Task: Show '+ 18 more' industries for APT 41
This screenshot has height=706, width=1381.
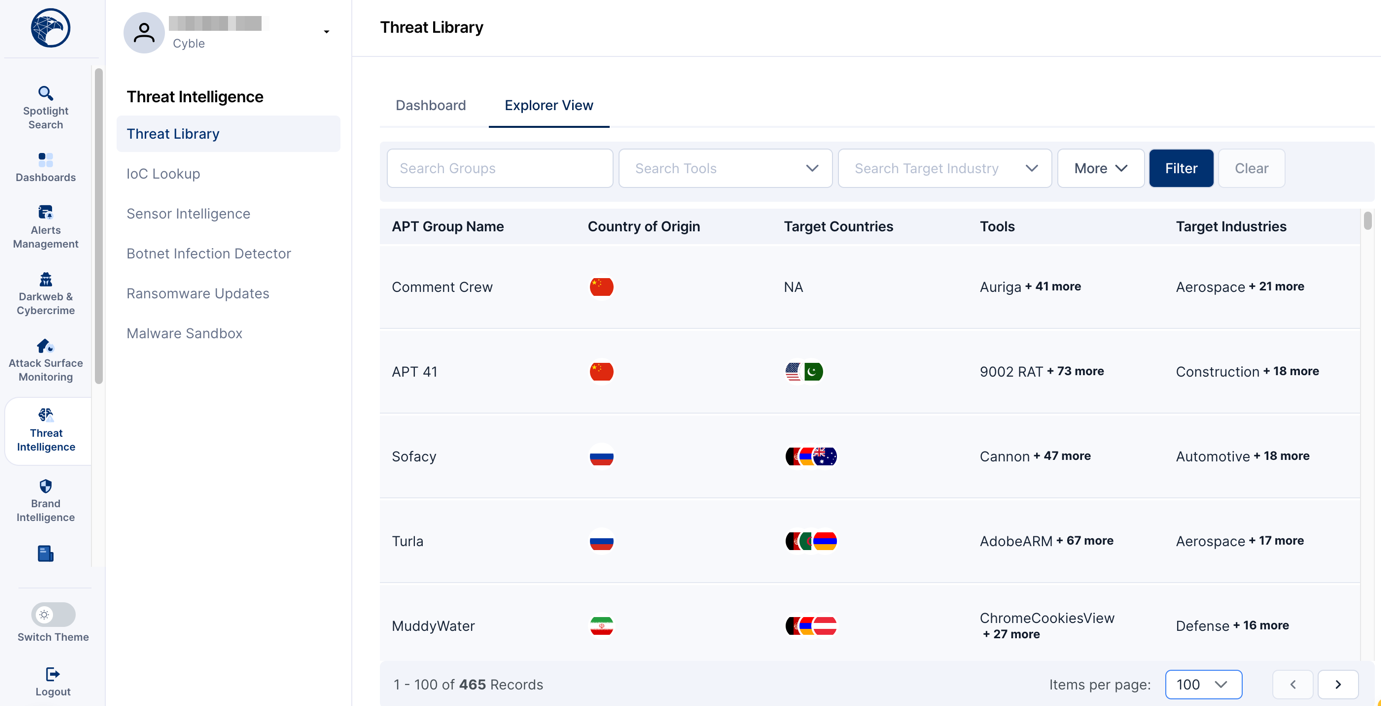Action: (1291, 372)
